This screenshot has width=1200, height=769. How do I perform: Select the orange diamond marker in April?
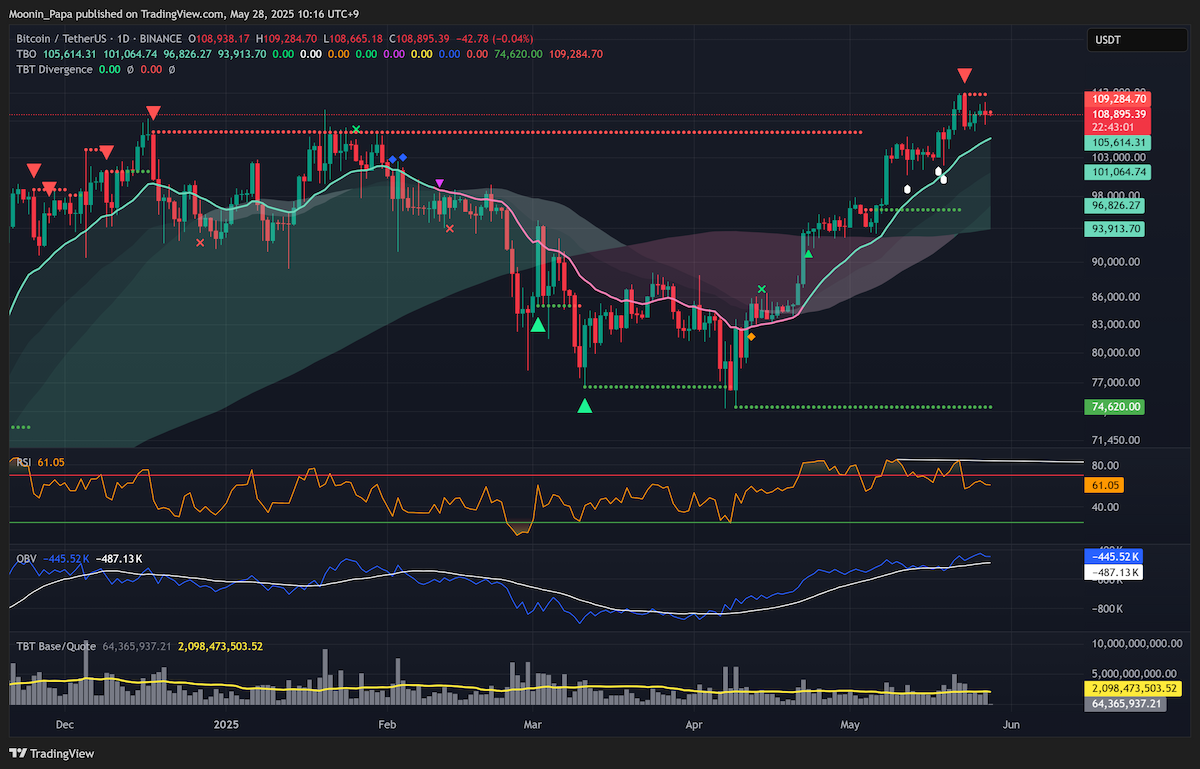point(752,337)
